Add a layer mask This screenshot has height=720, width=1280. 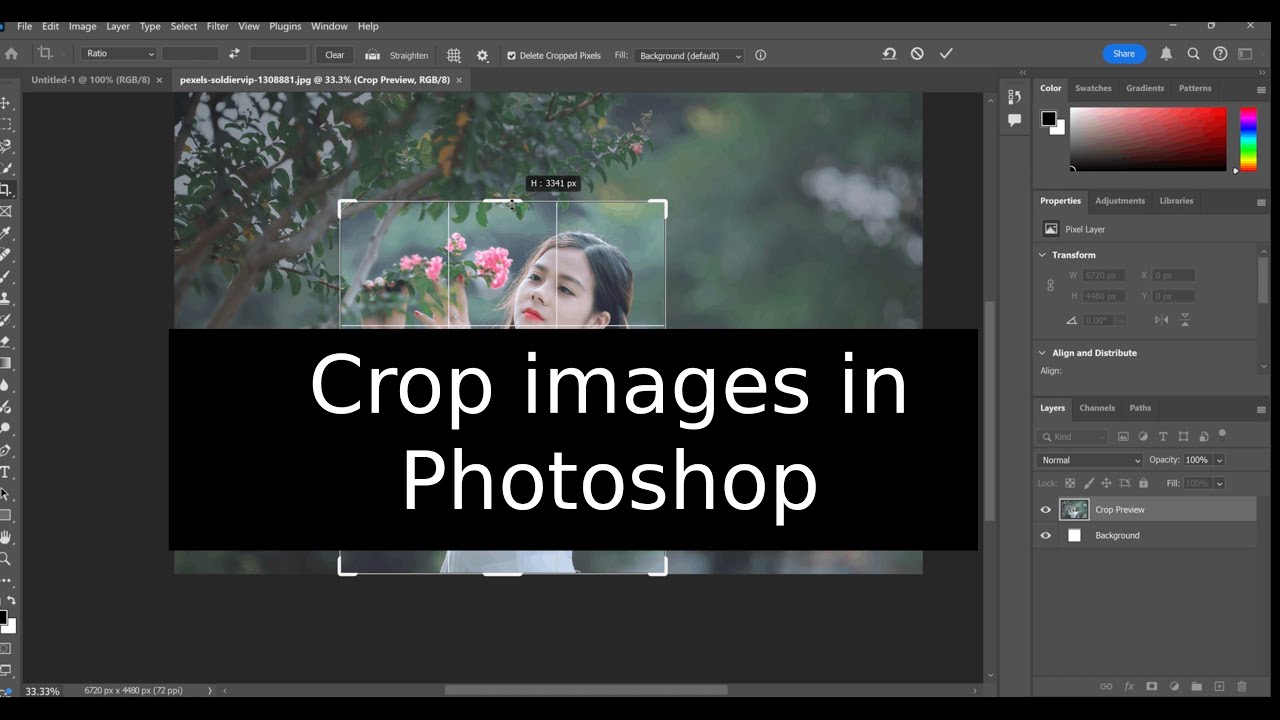(x=1151, y=687)
